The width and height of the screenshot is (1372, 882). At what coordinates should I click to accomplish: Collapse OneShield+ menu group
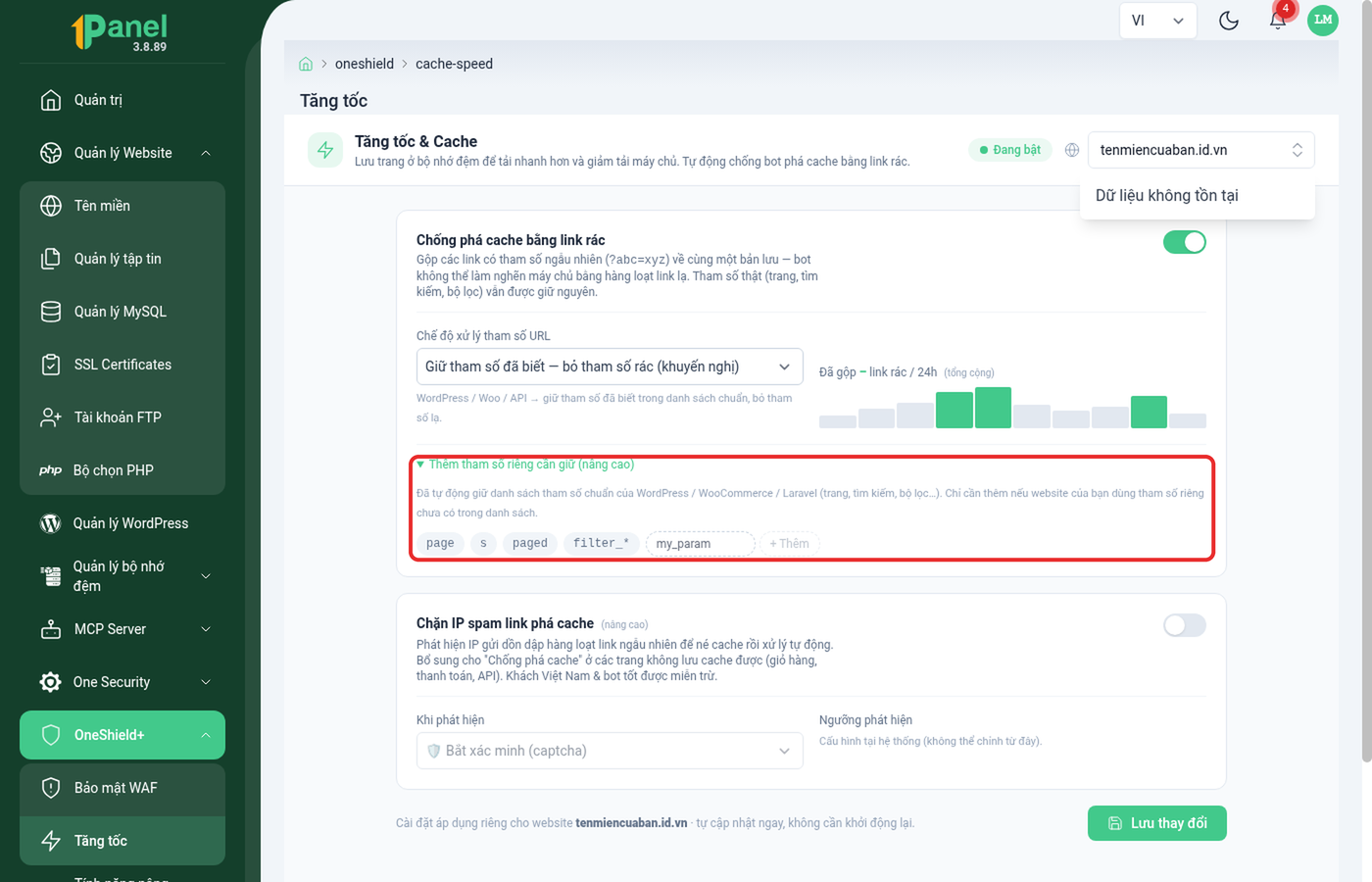122,735
